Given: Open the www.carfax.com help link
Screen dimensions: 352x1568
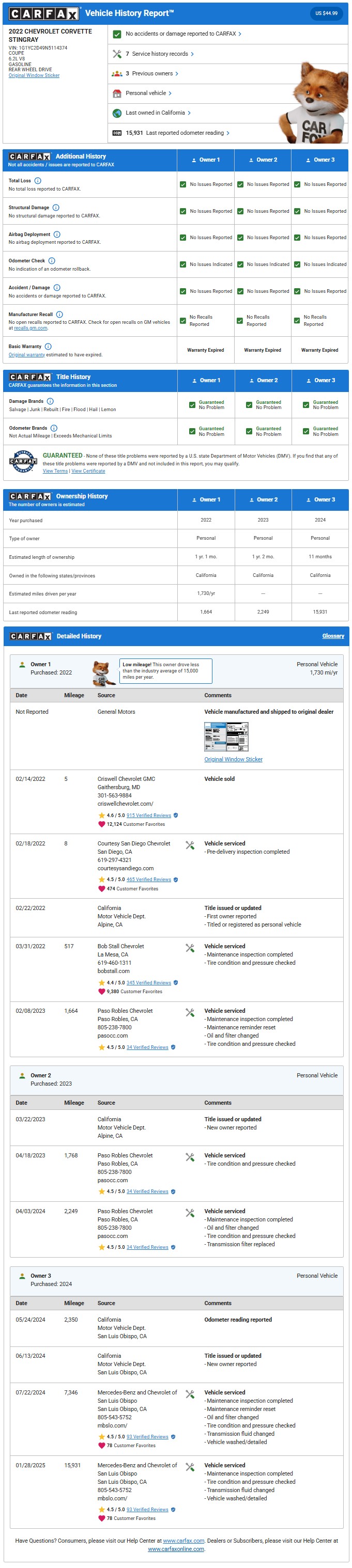Looking at the screenshot, I should click(183, 1541).
